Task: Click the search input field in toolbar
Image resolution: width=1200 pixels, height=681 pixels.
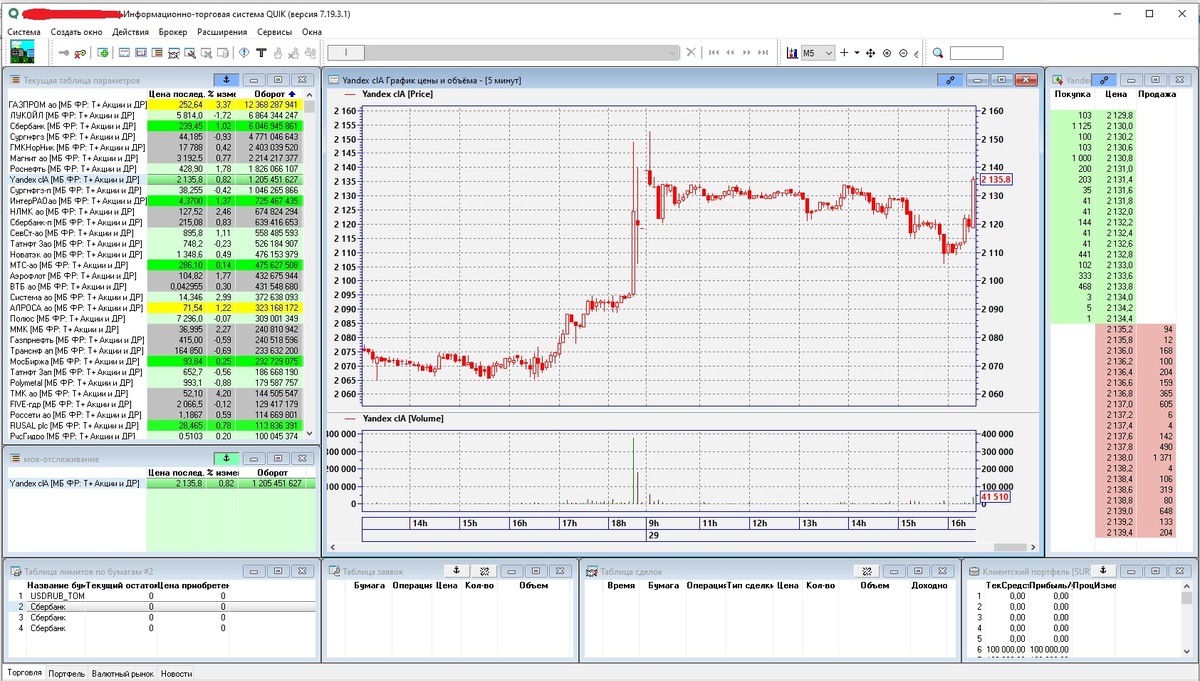Action: (x=976, y=52)
